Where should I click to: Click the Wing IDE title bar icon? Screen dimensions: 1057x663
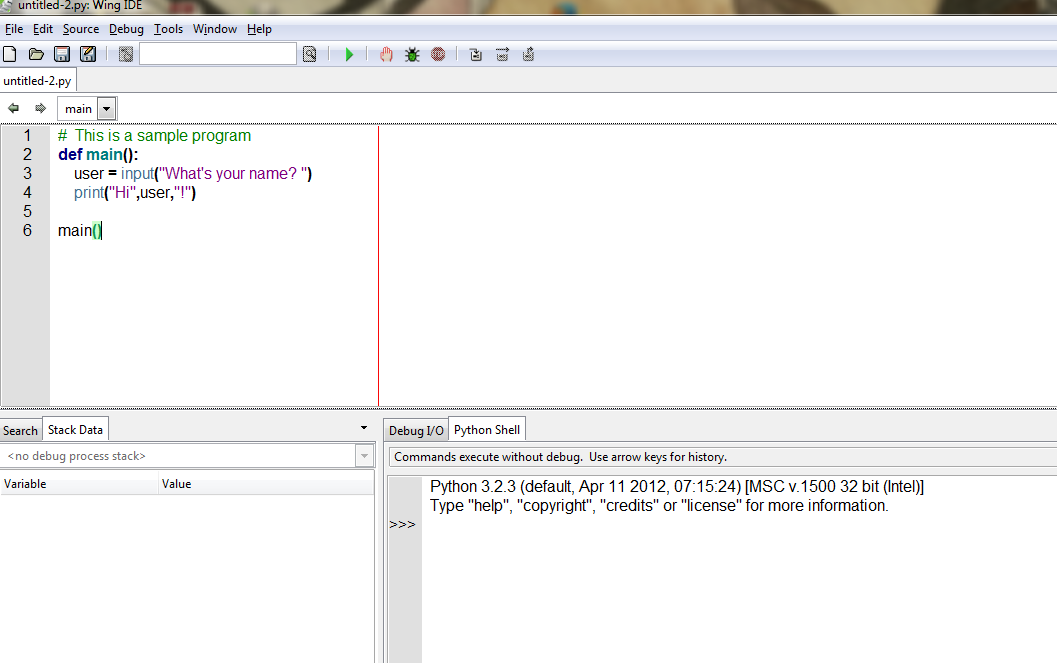(x=6, y=6)
